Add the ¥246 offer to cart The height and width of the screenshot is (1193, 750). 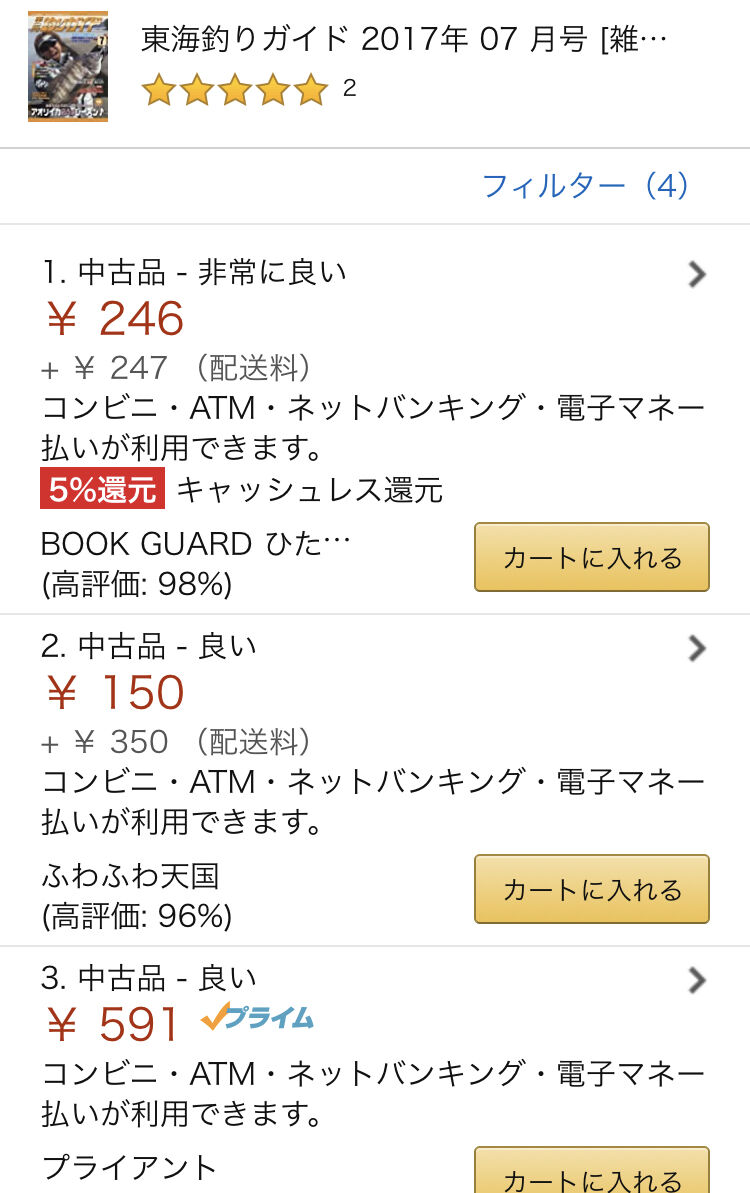click(x=592, y=557)
